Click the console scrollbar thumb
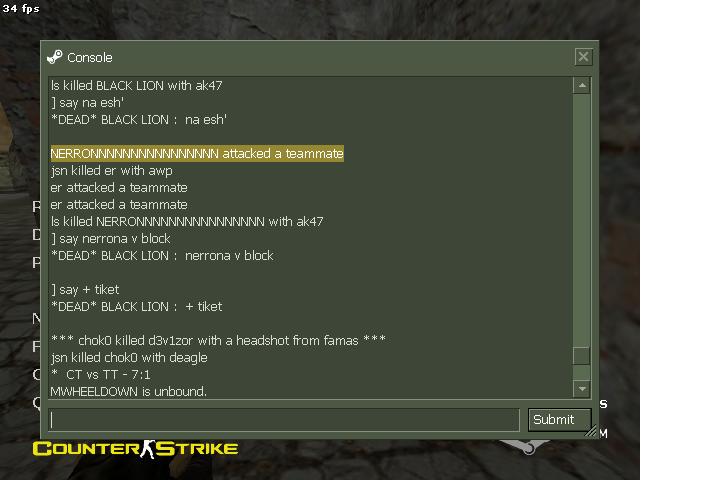This screenshot has width=720, height=480. [582, 356]
